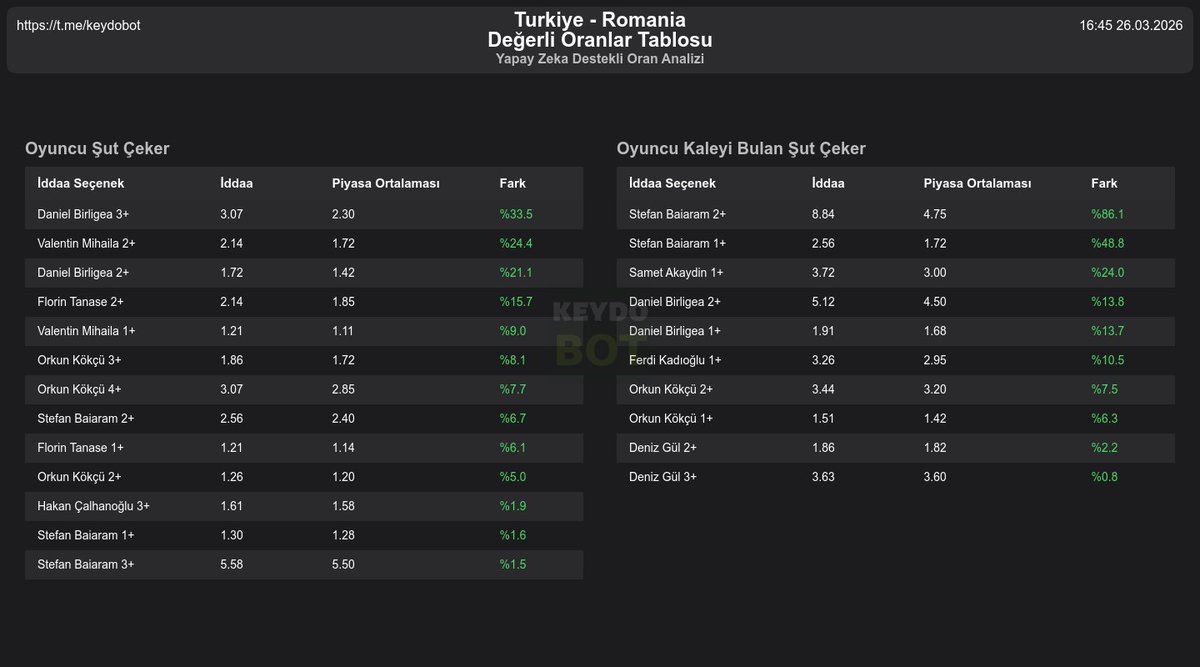Image resolution: width=1200 pixels, height=667 pixels.
Task: Click the %21.1 Fark value
Action: (x=516, y=272)
